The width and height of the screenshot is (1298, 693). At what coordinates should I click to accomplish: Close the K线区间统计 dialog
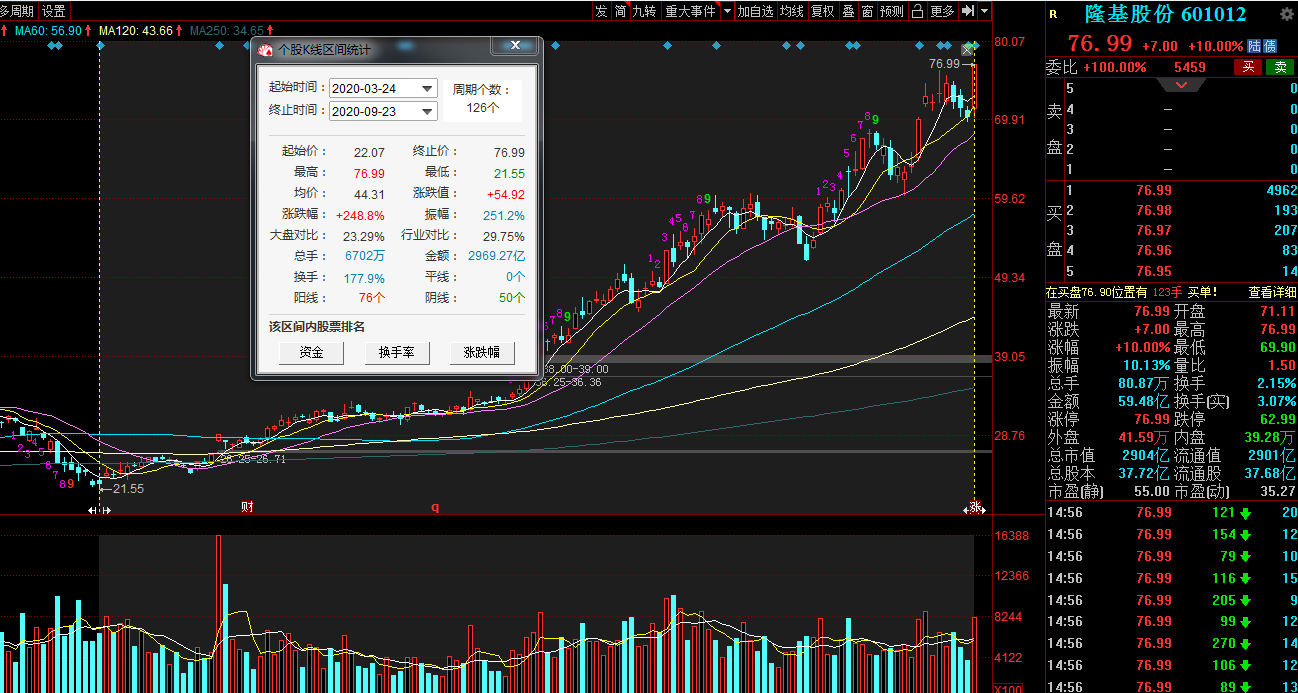tap(515, 46)
